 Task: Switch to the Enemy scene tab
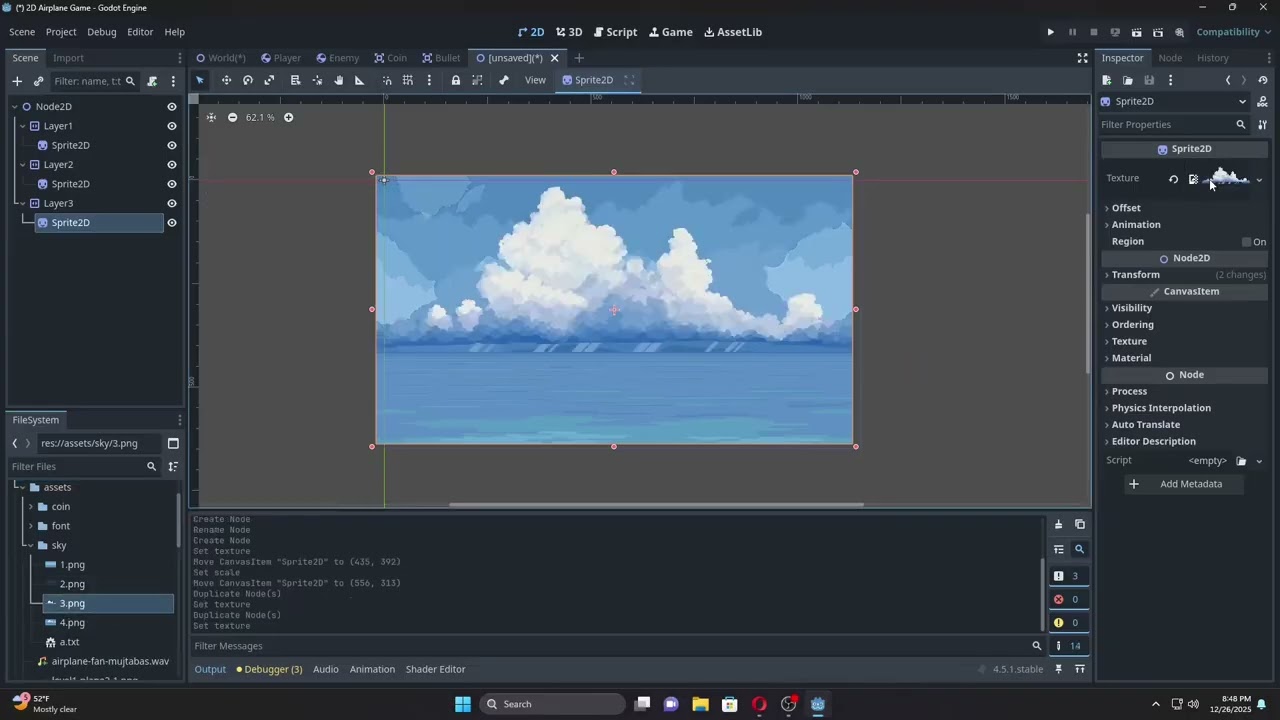pyautogui.click(x=337, y=58)
